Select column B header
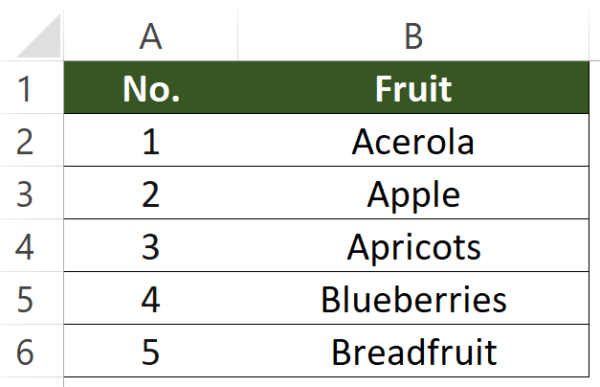This screenshot has width=600, height=387. tap(413, 36)
